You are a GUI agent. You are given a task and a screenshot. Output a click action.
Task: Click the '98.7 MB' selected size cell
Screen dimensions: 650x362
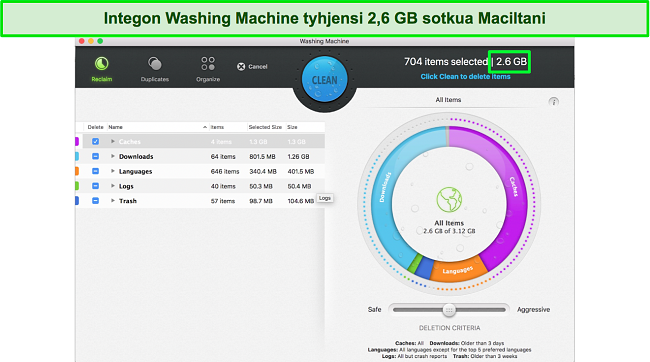(x=261, y=201)
